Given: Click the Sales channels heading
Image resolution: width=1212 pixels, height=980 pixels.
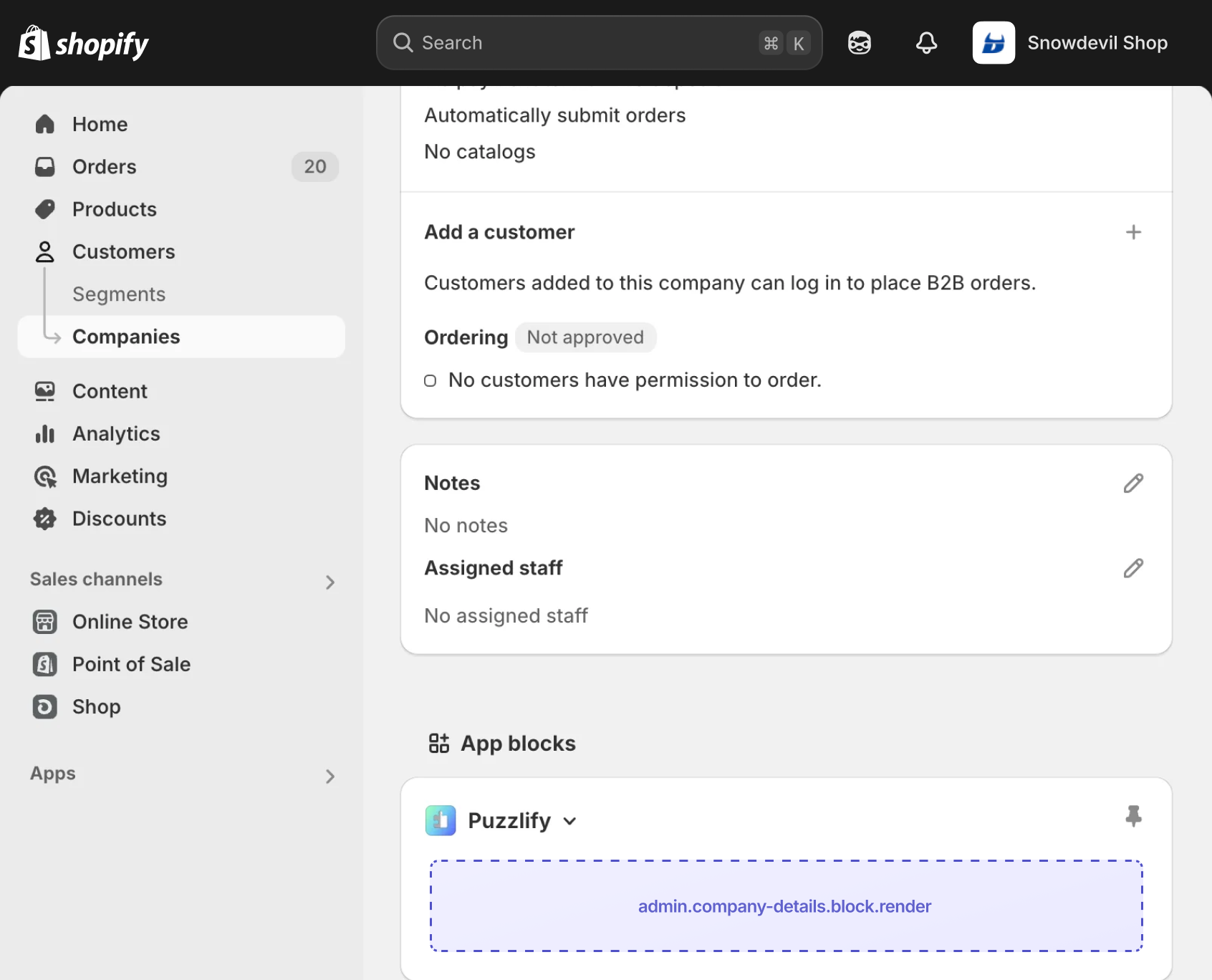Looking at the screenshot, I should coord(96,579).
